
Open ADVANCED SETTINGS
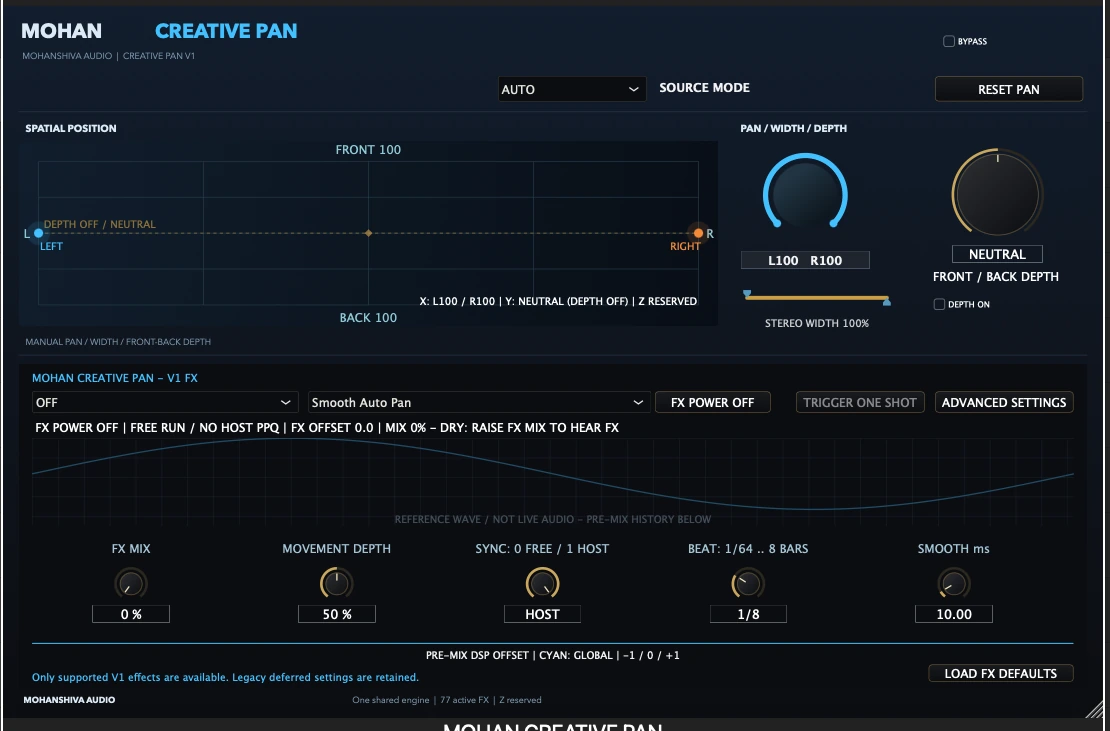tap(1004, 402)
